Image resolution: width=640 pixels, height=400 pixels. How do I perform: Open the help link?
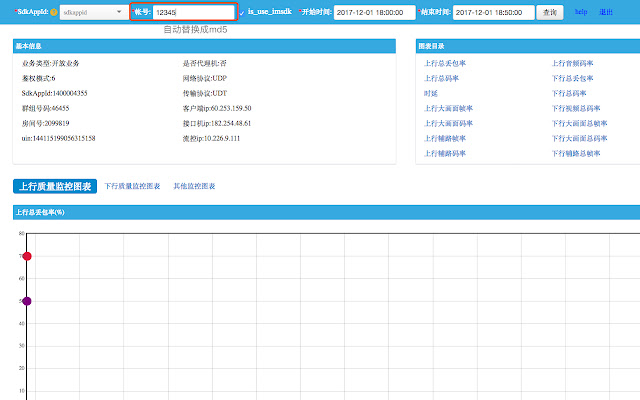pos(581,12)
